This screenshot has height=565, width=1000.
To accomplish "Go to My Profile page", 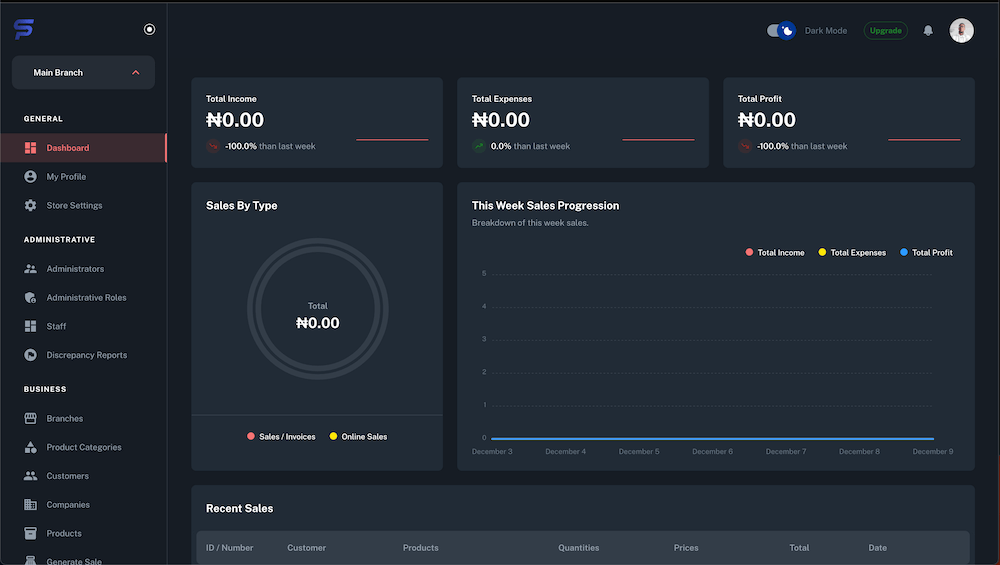I will [x=66, y=177].
